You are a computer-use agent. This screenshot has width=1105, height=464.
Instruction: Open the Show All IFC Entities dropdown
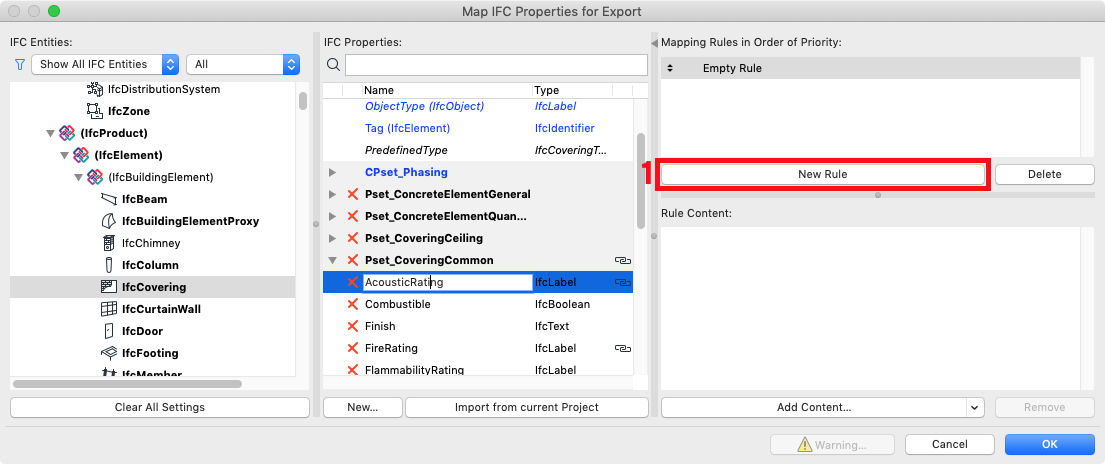click(106, 64)
